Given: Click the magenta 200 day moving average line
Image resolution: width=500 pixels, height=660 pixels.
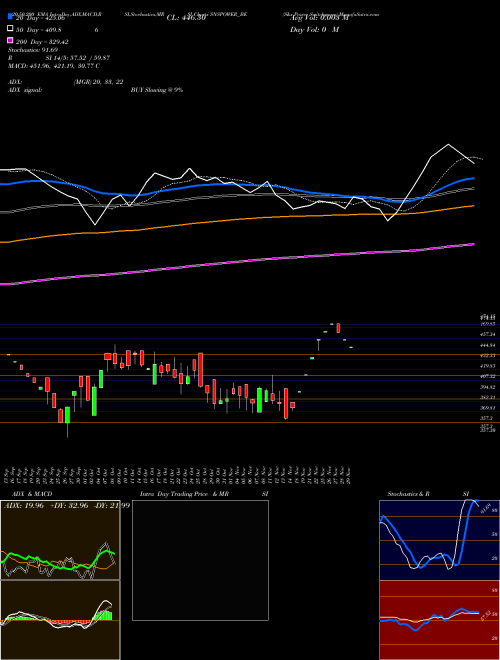Looking at the screenshot, I should [236, 262].
